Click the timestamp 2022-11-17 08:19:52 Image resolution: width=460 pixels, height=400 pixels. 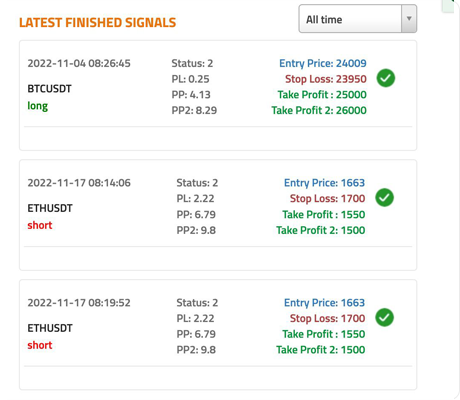coord(79,303)
